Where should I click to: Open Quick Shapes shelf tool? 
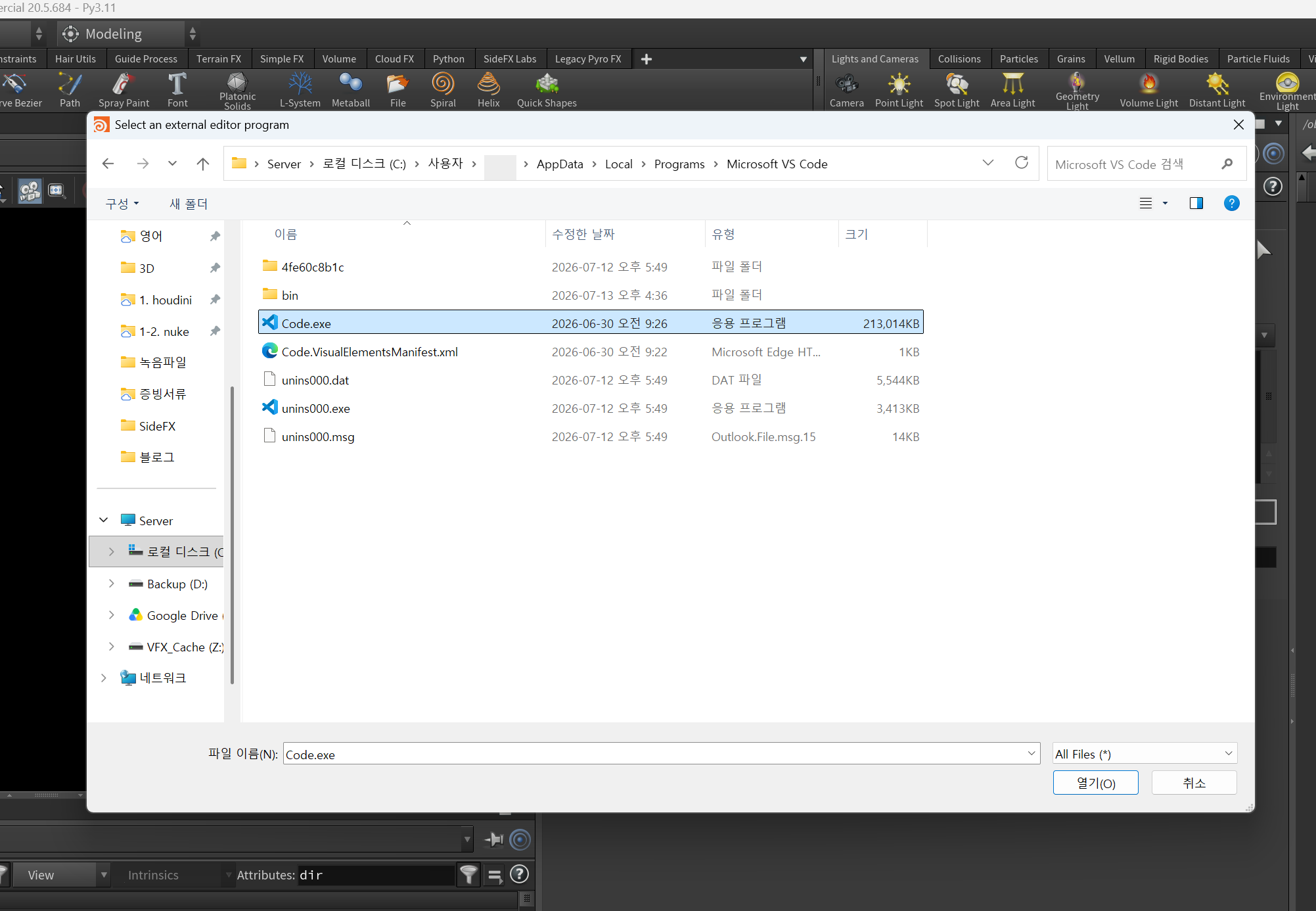547,90
